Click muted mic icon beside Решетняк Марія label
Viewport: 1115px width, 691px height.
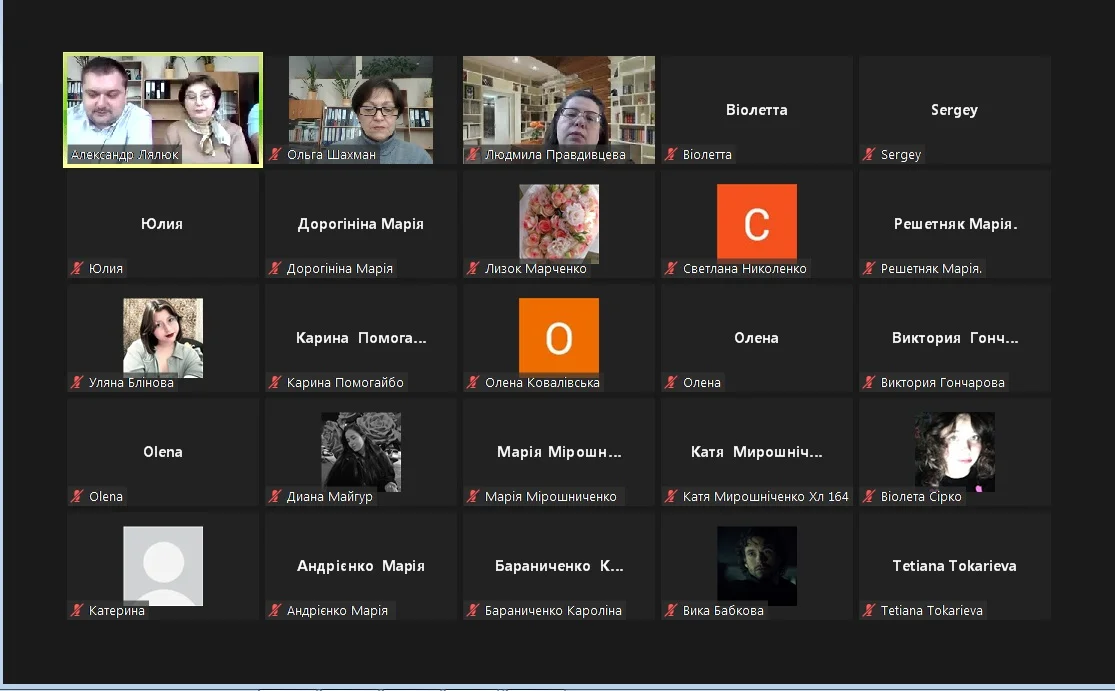(869, 269)
